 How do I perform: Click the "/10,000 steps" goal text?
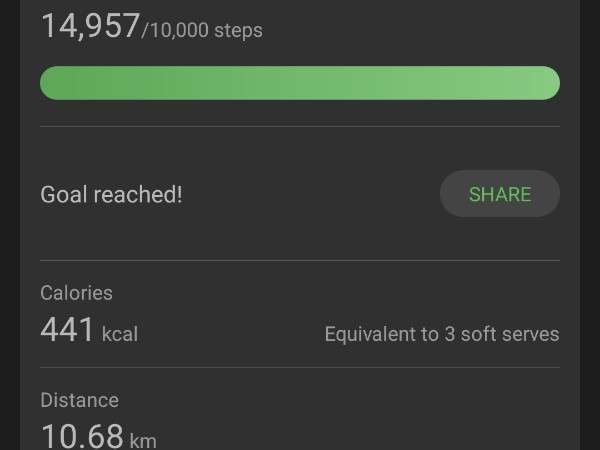[x=203, y=30]
